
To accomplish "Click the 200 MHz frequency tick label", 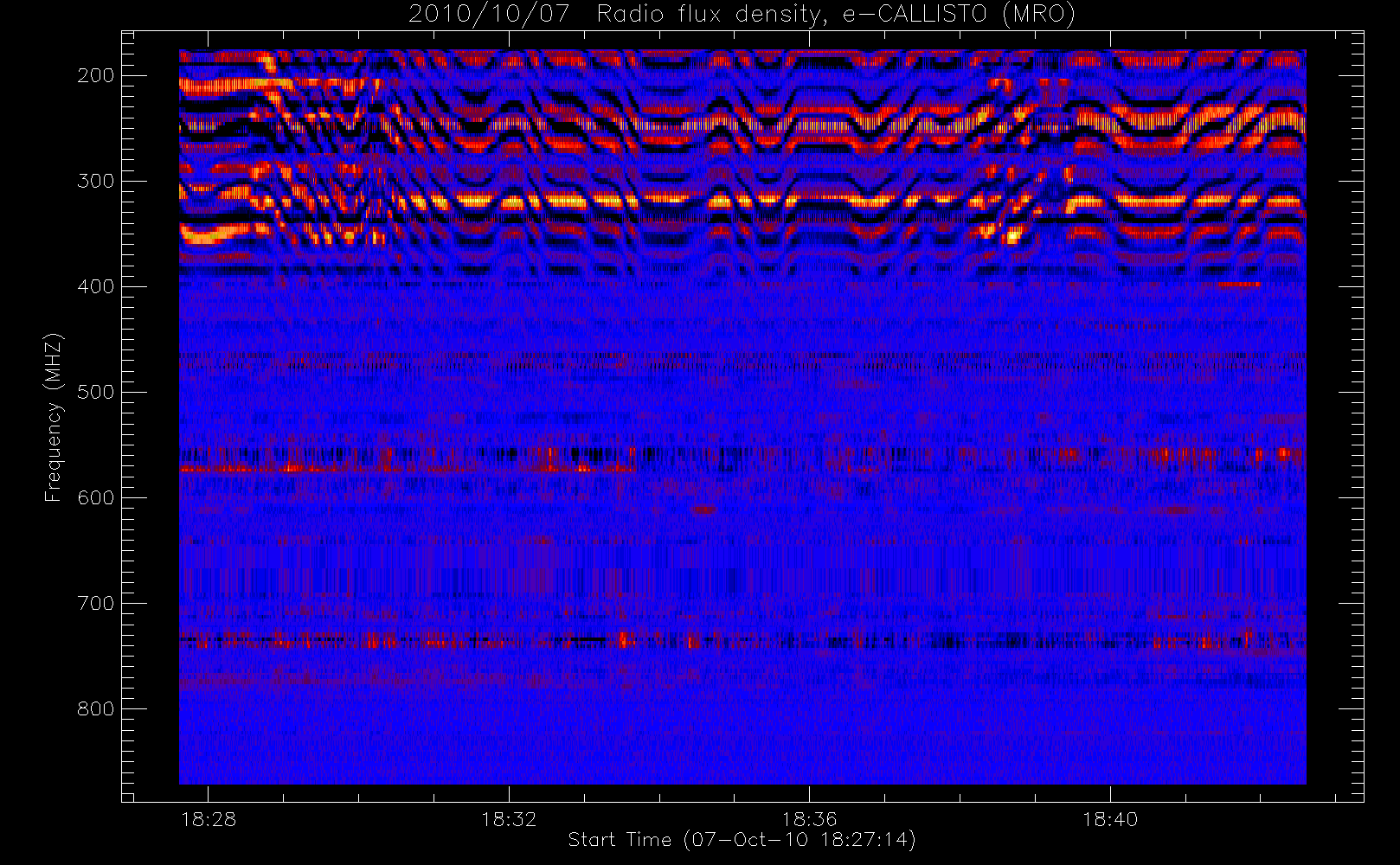I will pos(95,75).
